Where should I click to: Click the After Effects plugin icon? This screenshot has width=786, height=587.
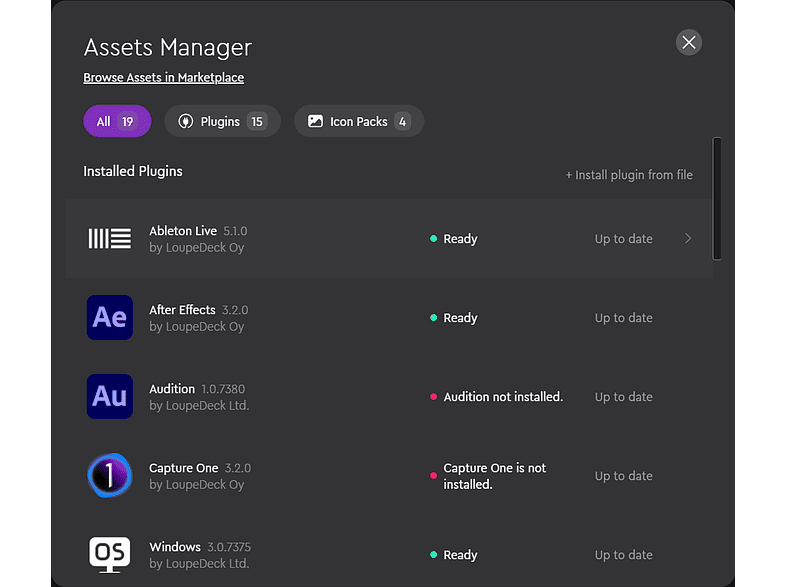[x=110, y=317]
